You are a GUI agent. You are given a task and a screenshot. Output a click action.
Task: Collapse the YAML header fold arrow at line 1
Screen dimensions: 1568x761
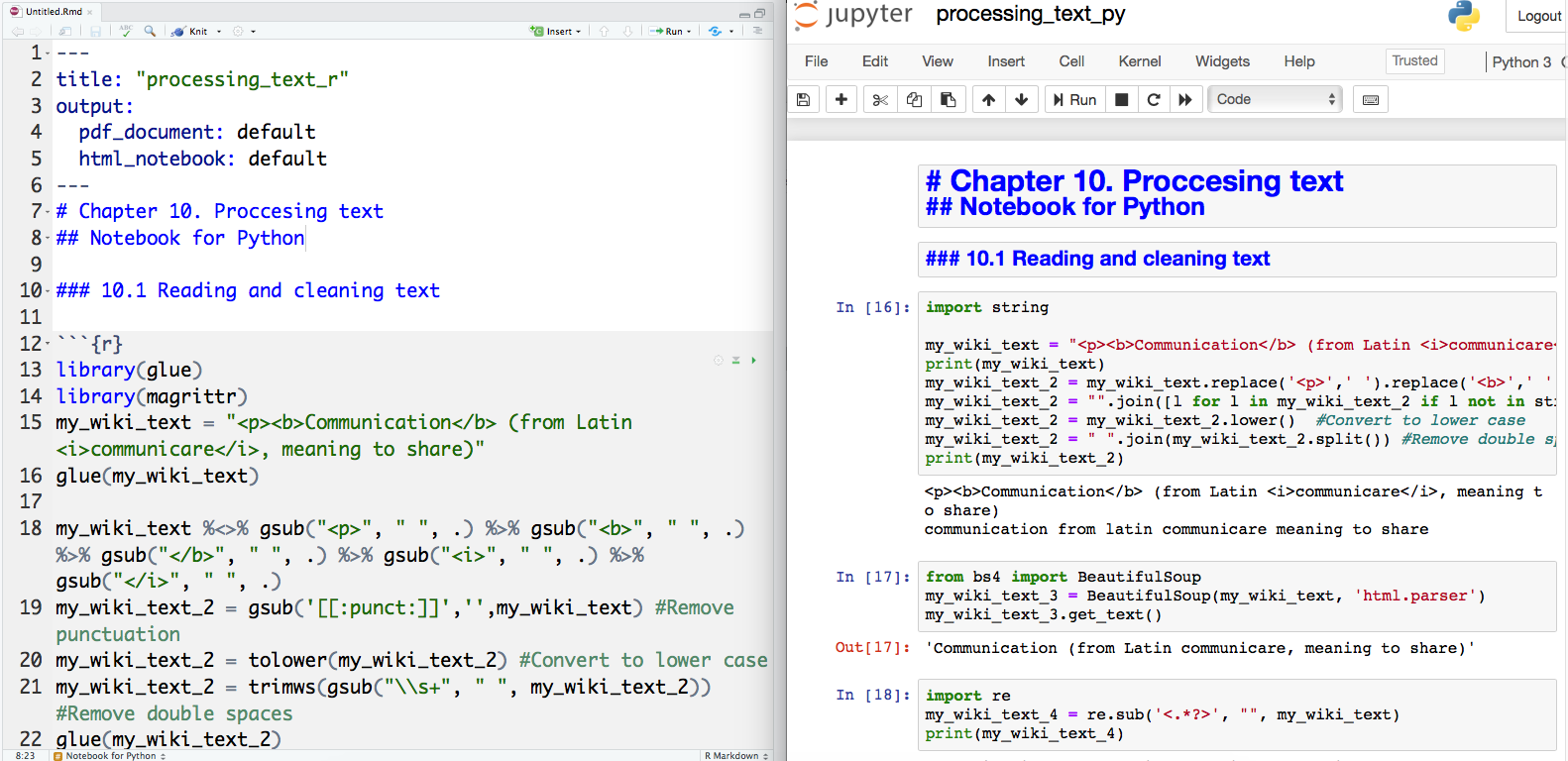pos(48,54)
